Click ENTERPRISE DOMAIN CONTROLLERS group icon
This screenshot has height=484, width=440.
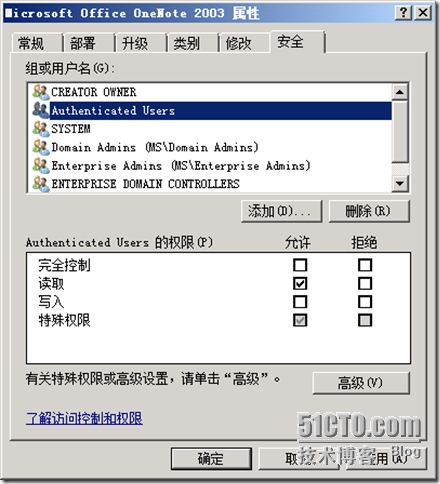tap(41, 184)
